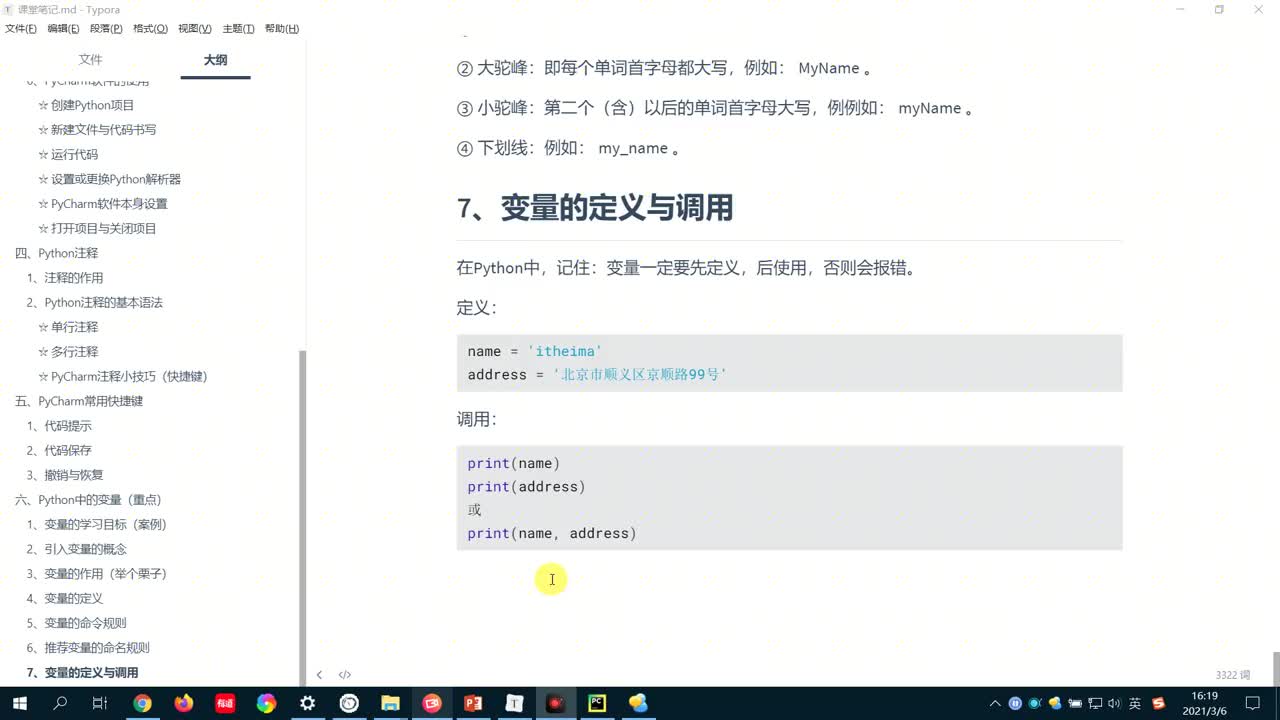Open the 编辑(E) menu
Viewport: 1280px width, 720px height.
[x=63, y=29]
